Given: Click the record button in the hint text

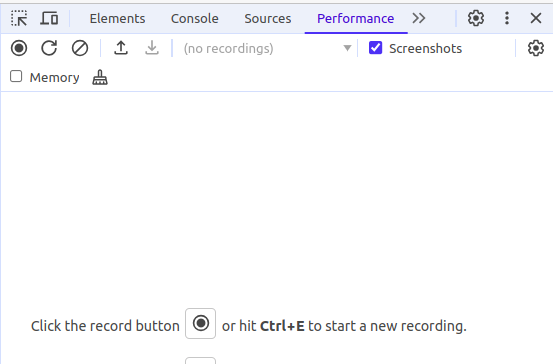Looking at the screenshot, I should (x=200, y=323).
